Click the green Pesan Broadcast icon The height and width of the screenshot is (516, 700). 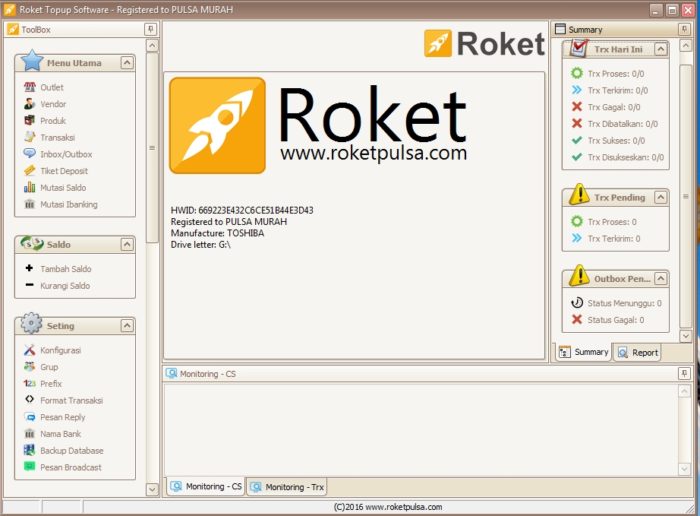(x=29, y=466)
